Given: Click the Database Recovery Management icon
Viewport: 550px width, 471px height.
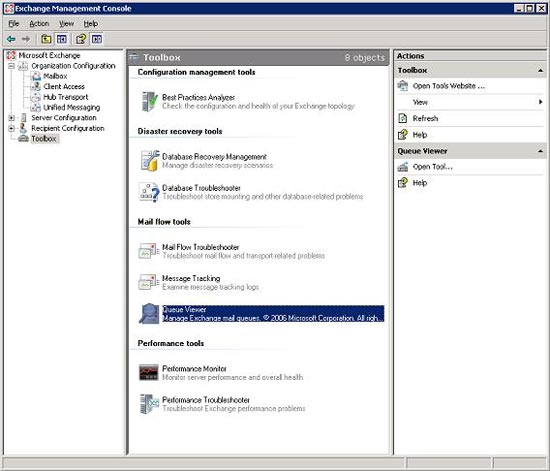Looking at the screenshot, I should pyautogui.click(x=150, y=161).
